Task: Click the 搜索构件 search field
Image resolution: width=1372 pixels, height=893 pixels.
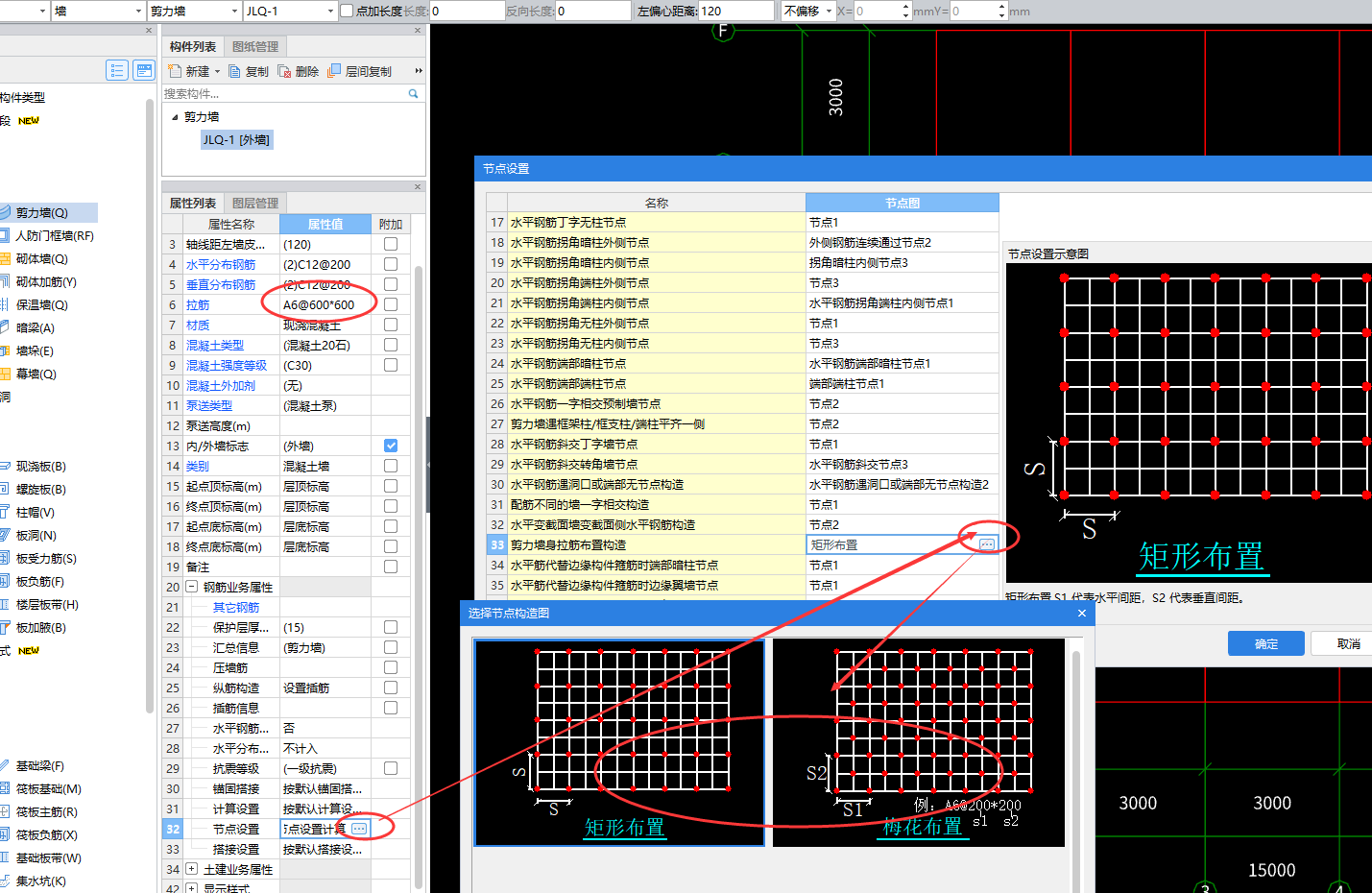Action: pyautogui.click(x=284, y=93)
